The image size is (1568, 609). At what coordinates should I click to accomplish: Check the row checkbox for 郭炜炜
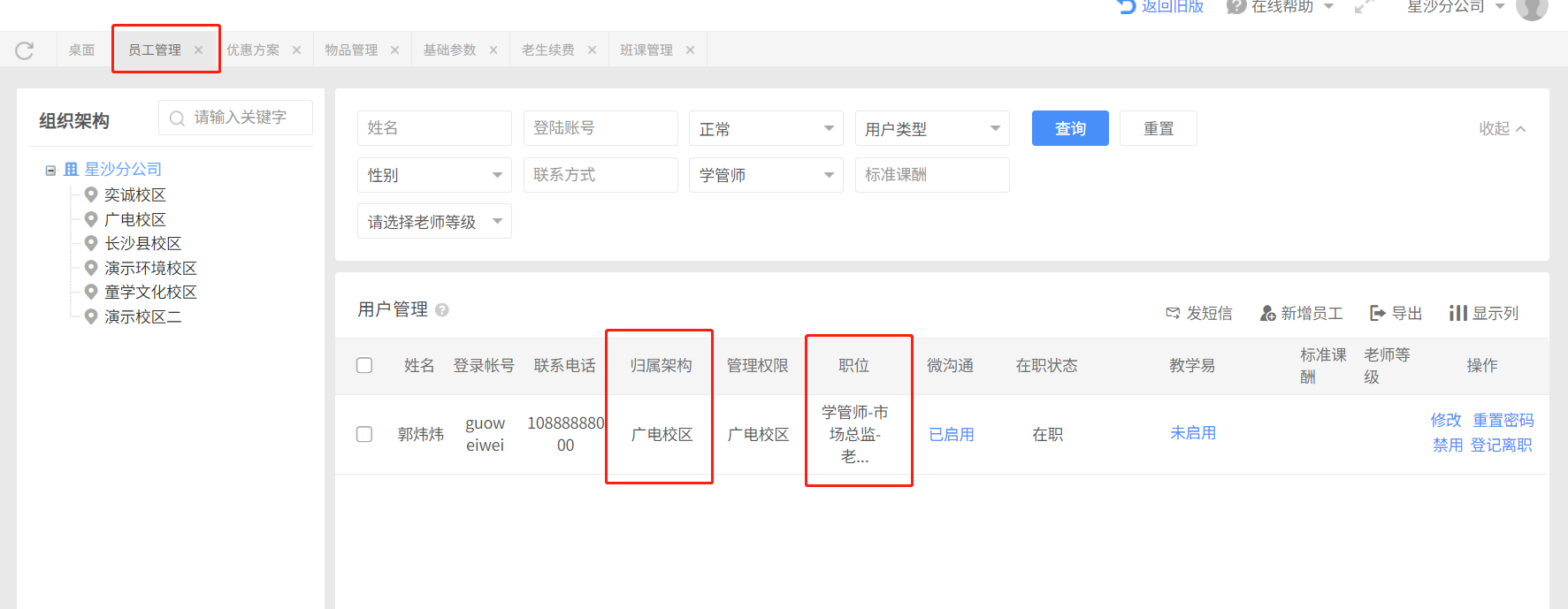(364, 434)
